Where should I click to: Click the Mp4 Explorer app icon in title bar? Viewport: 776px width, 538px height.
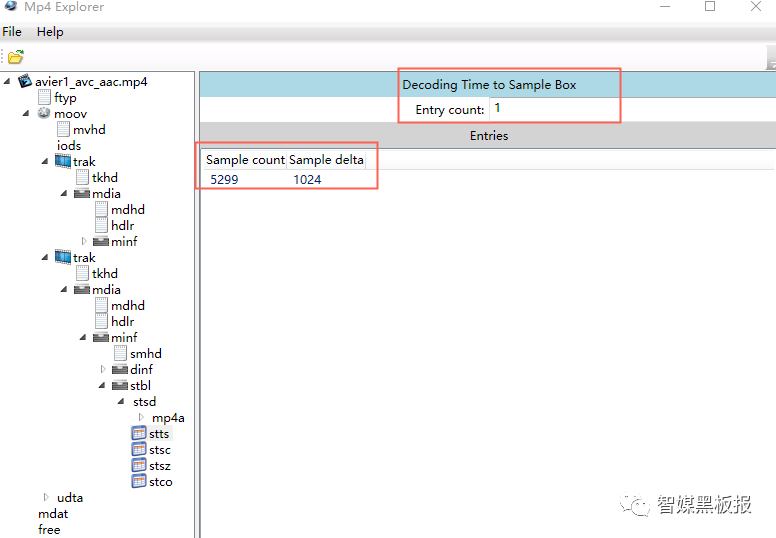pos(10,6)
